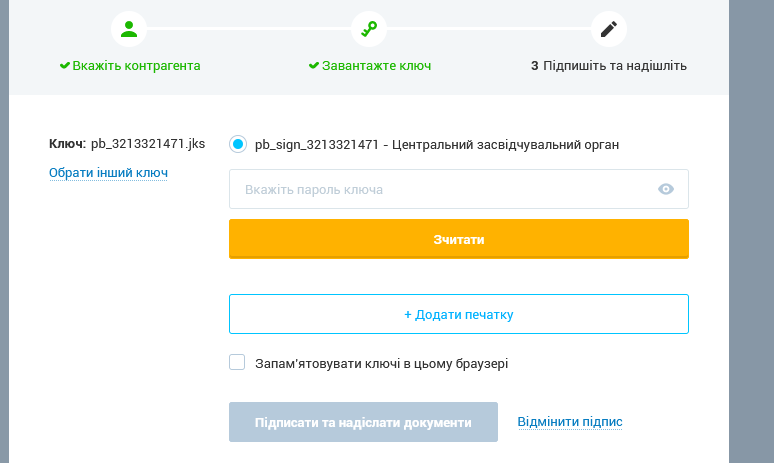Screen dimensions: 774x463
Task: Enable "Запам'ятовувати ключі в цьому браузері" checkbox
Action: click(x=237, y=362)
